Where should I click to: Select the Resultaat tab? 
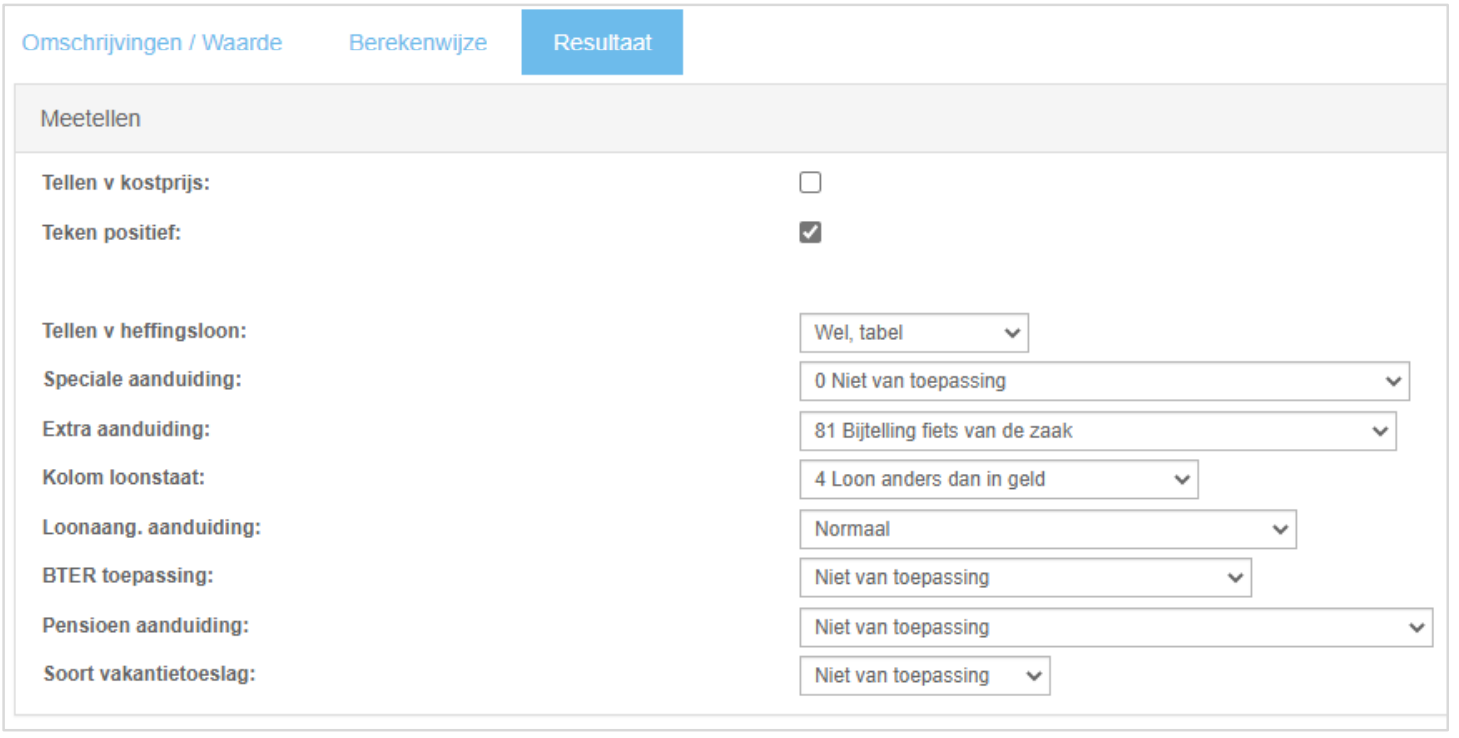[x=602, y=43]
